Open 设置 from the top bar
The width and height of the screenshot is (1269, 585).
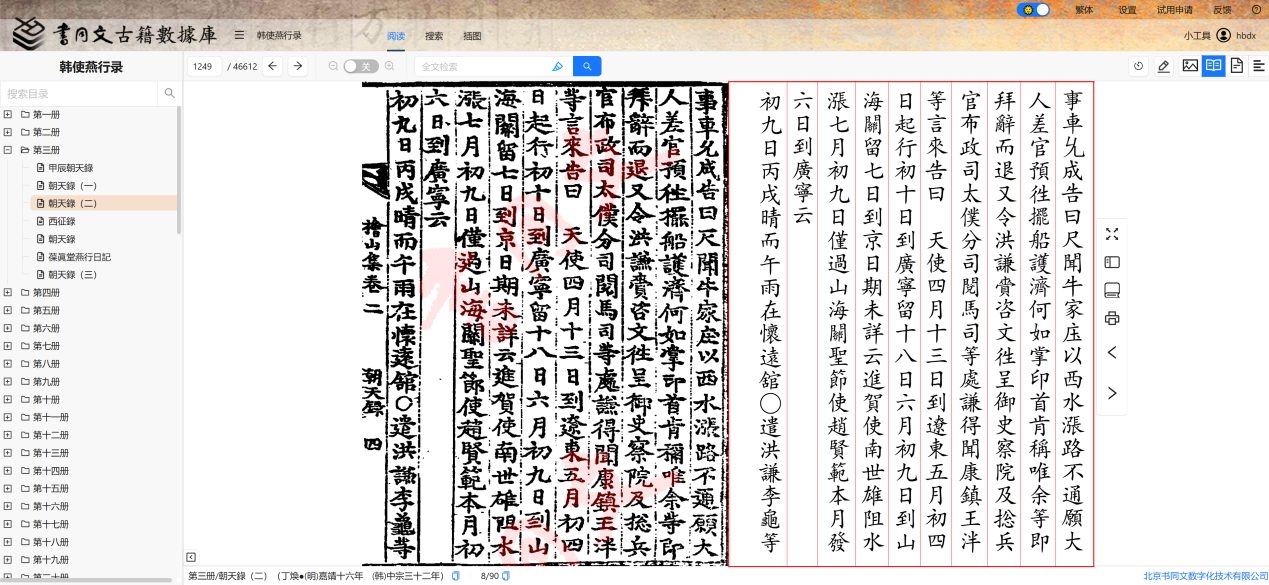click(x=1127, y=9)
